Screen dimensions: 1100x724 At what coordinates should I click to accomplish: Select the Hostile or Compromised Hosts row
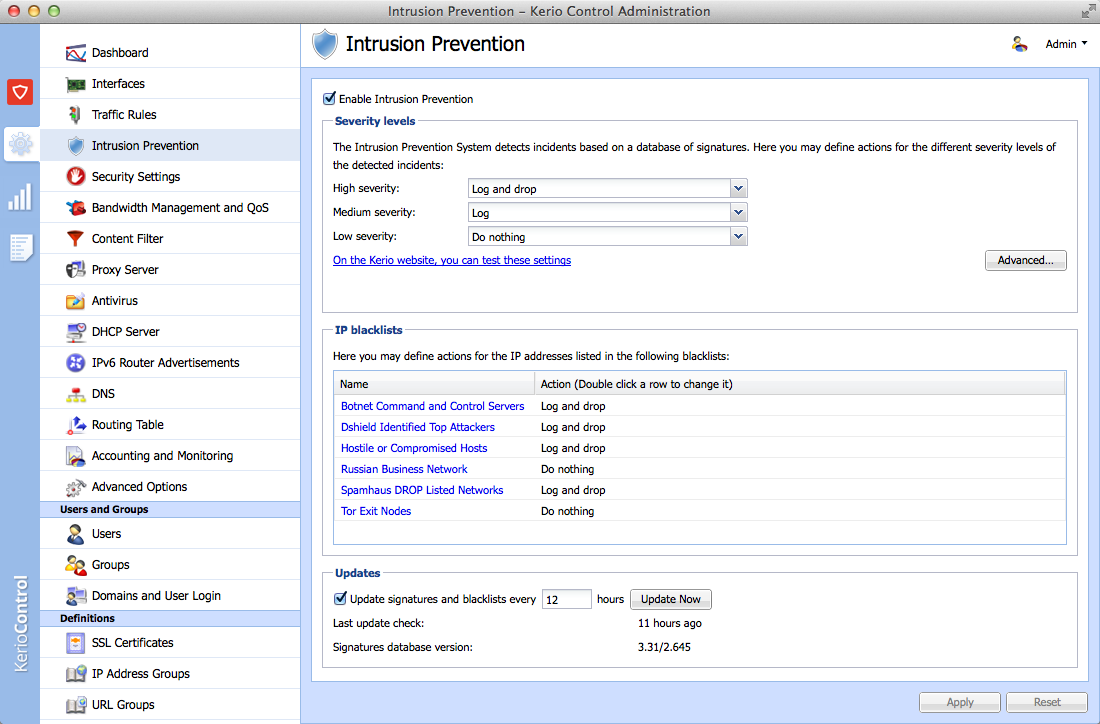click(700, 448)
